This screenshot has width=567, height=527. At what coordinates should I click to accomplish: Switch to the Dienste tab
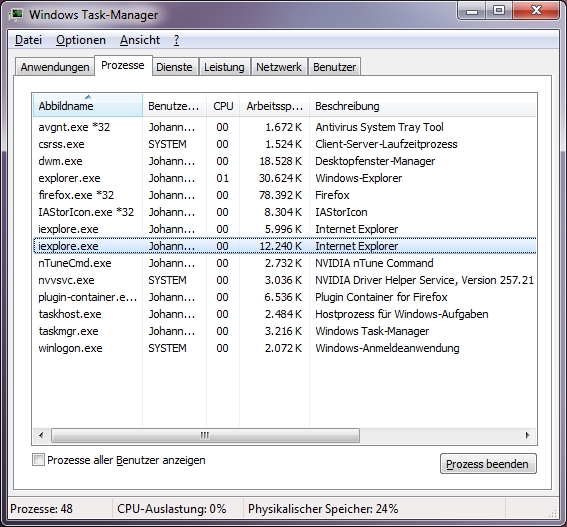coord(174,67)
